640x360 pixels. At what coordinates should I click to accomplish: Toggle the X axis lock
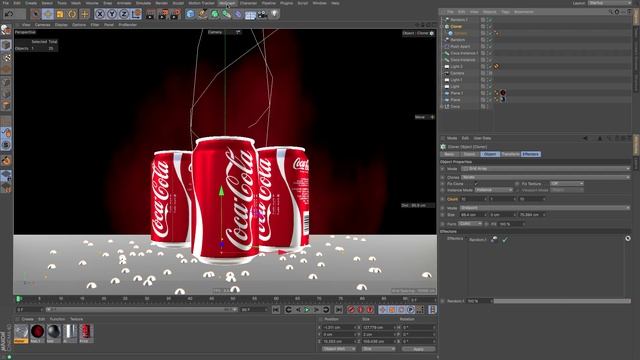pos(100,14)
